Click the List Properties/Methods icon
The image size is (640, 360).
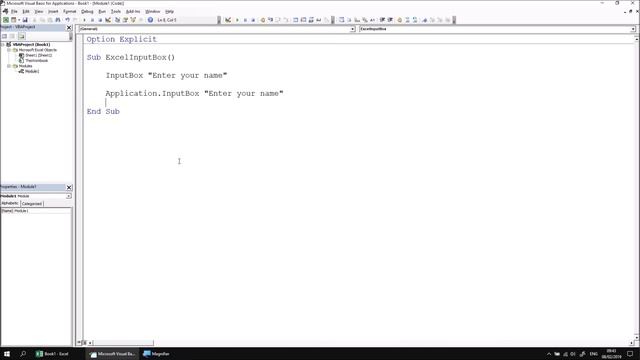click(342, 20)
